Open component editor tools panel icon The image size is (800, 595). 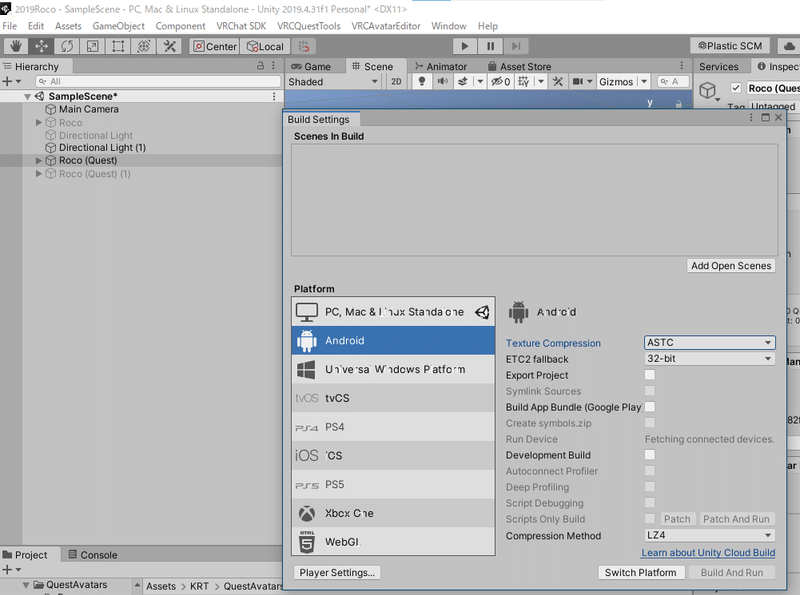pyautogui.click(x=558, y=81)
